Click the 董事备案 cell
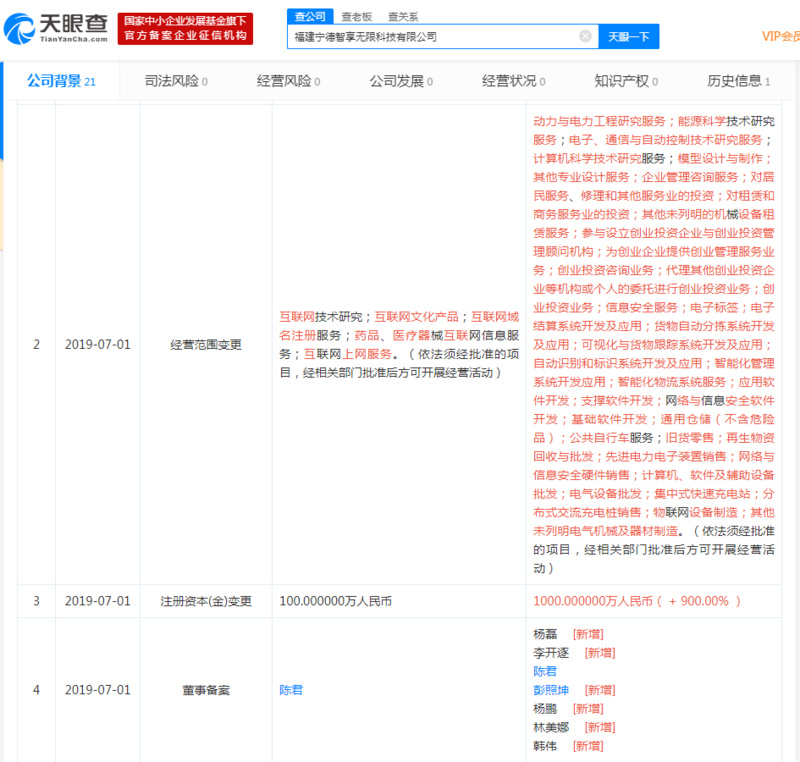800x762 pixels. coord(206,690)
